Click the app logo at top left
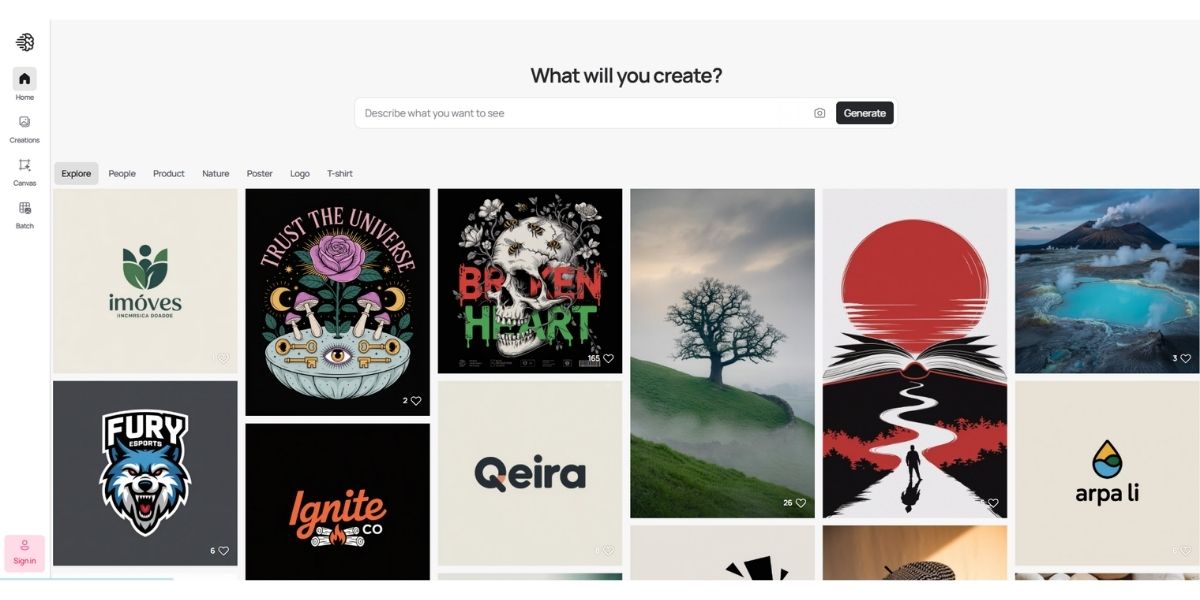The height and width of the screenshot is (600, 1200). (x=25, y=42)
